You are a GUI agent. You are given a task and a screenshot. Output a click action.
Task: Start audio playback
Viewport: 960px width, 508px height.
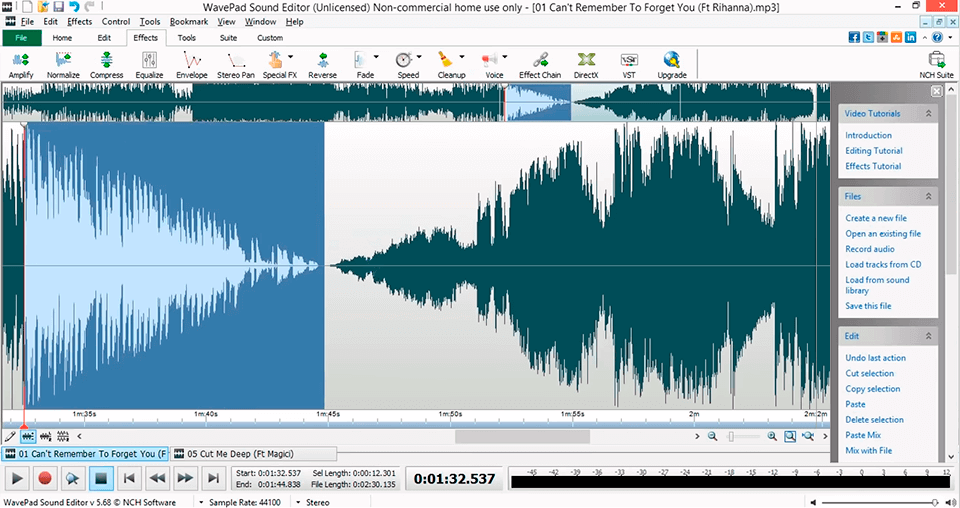(17, 479)
